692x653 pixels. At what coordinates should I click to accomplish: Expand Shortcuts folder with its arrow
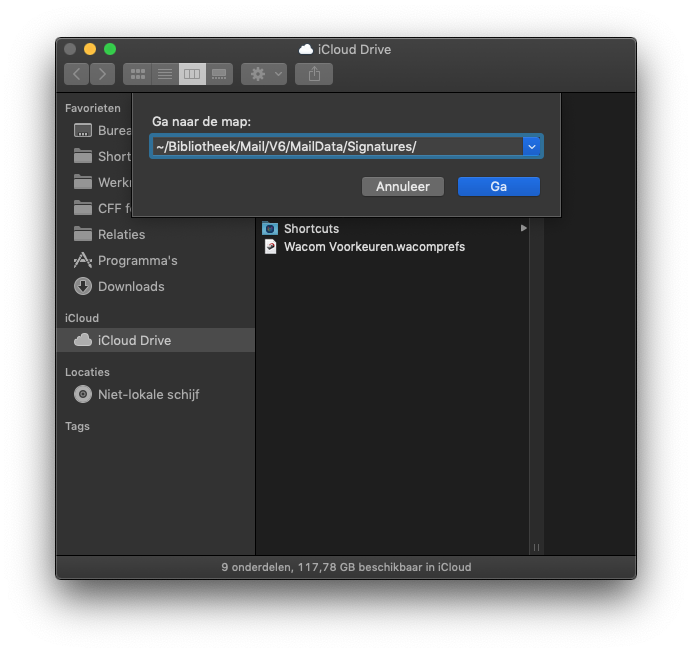click(x=523, y=228)
